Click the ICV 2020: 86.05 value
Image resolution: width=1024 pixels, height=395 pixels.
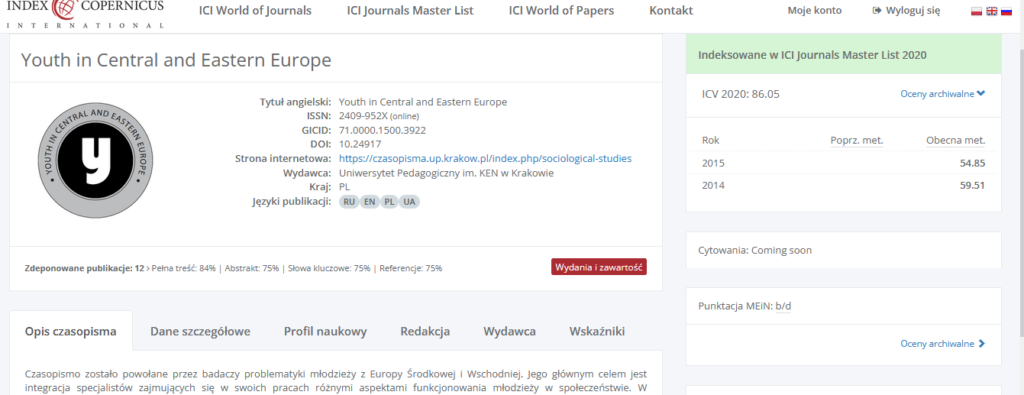coord(741,93)
